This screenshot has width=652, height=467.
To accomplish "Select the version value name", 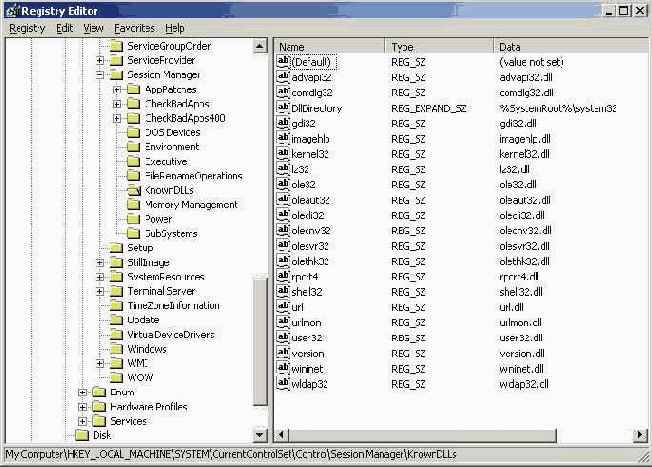I will (x=308, y=353).
